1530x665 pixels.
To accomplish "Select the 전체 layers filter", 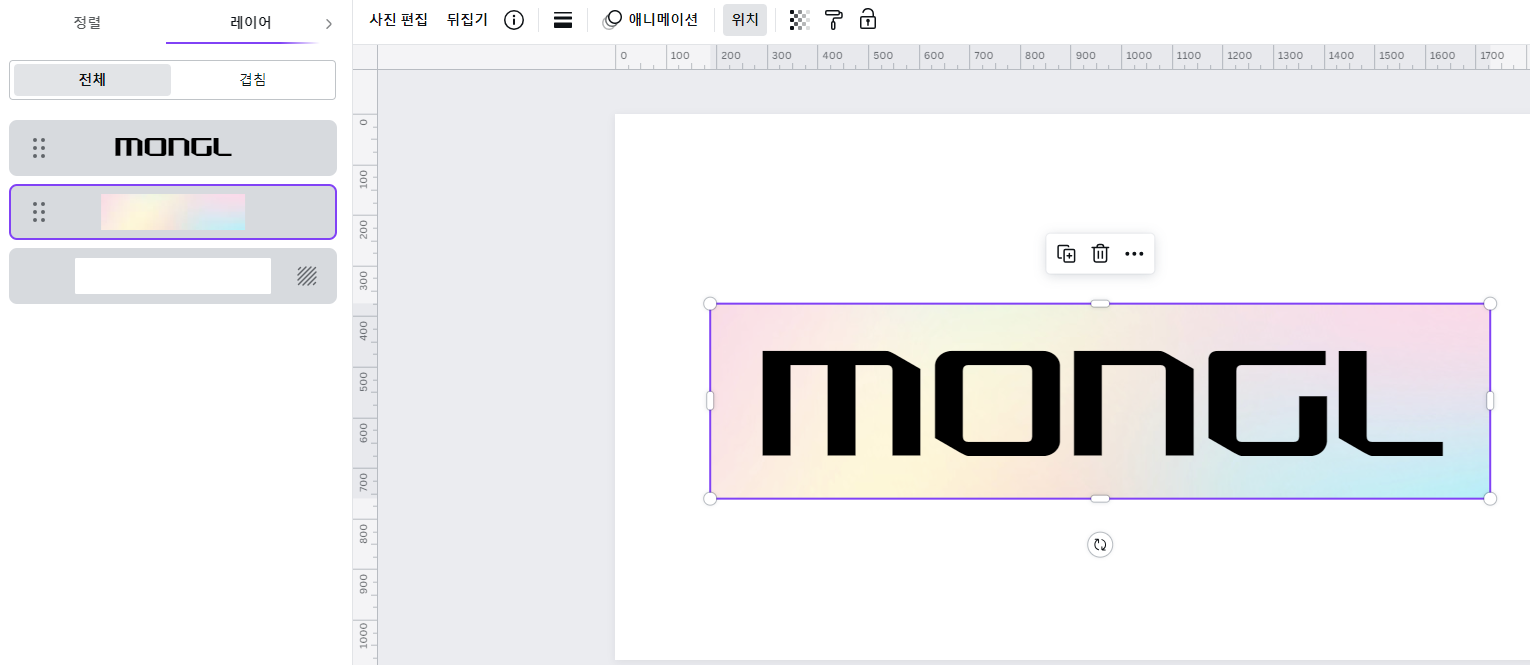I will [92, 80].
